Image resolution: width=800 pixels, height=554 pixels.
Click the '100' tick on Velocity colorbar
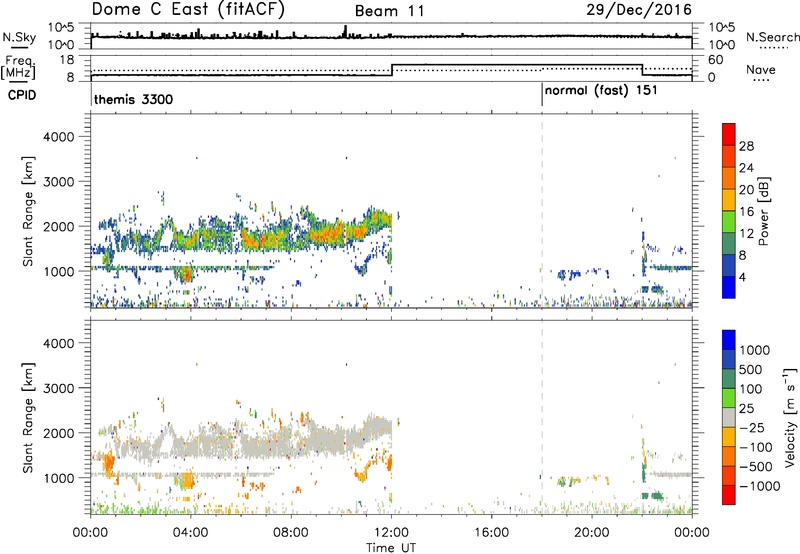pos(751,389)
